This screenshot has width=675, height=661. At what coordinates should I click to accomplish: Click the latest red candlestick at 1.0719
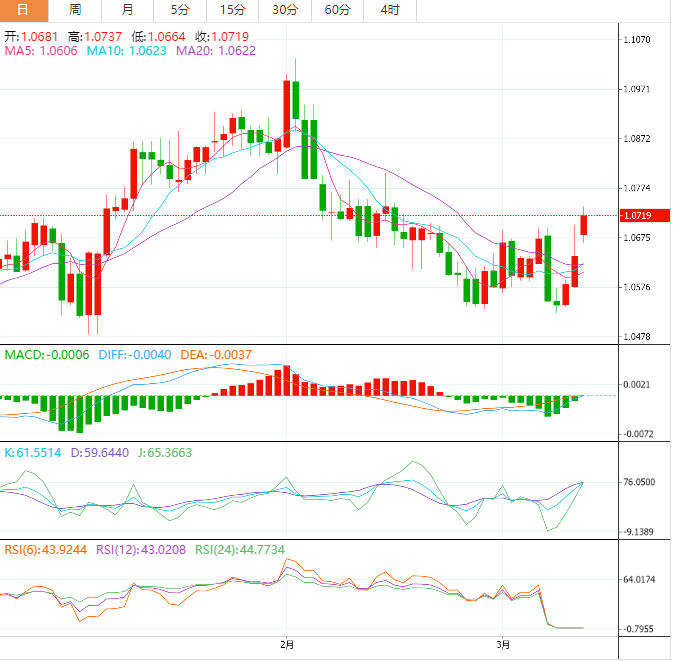coord(584,225)
